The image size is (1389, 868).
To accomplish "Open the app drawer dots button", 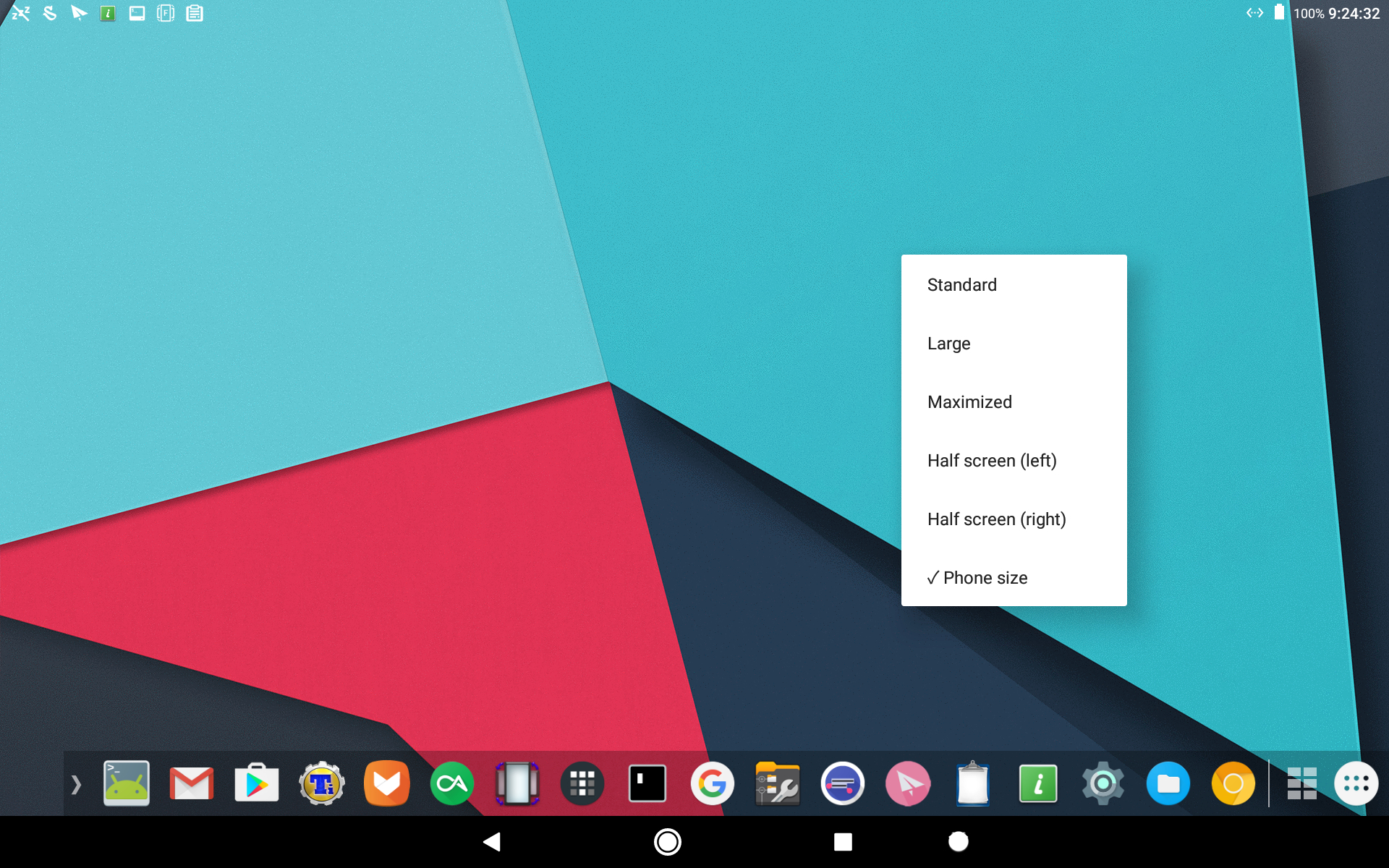I will [x=1356, y=783].
